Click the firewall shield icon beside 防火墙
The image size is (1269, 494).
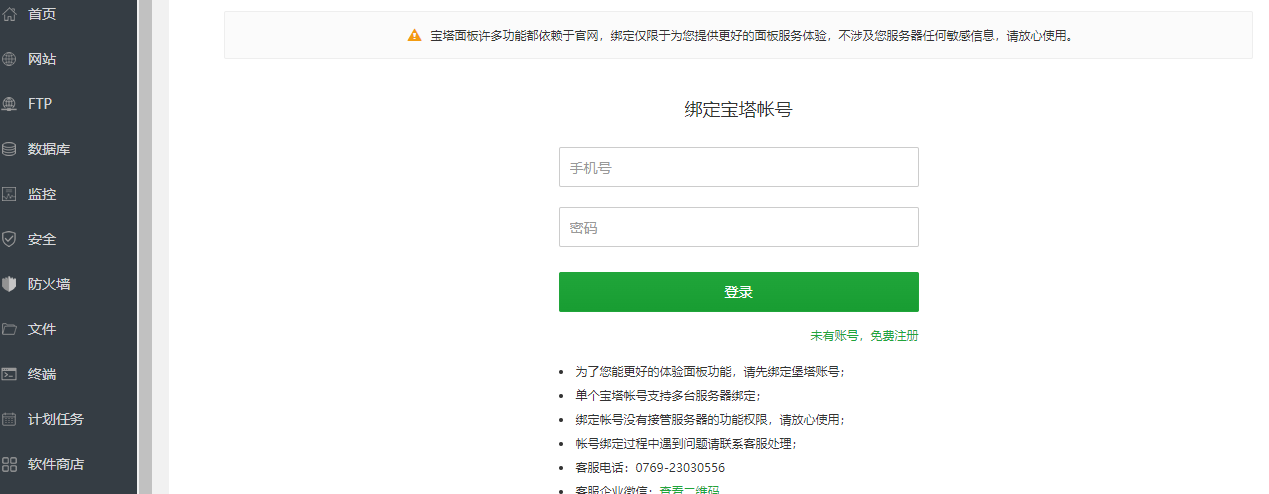point(9,284)
